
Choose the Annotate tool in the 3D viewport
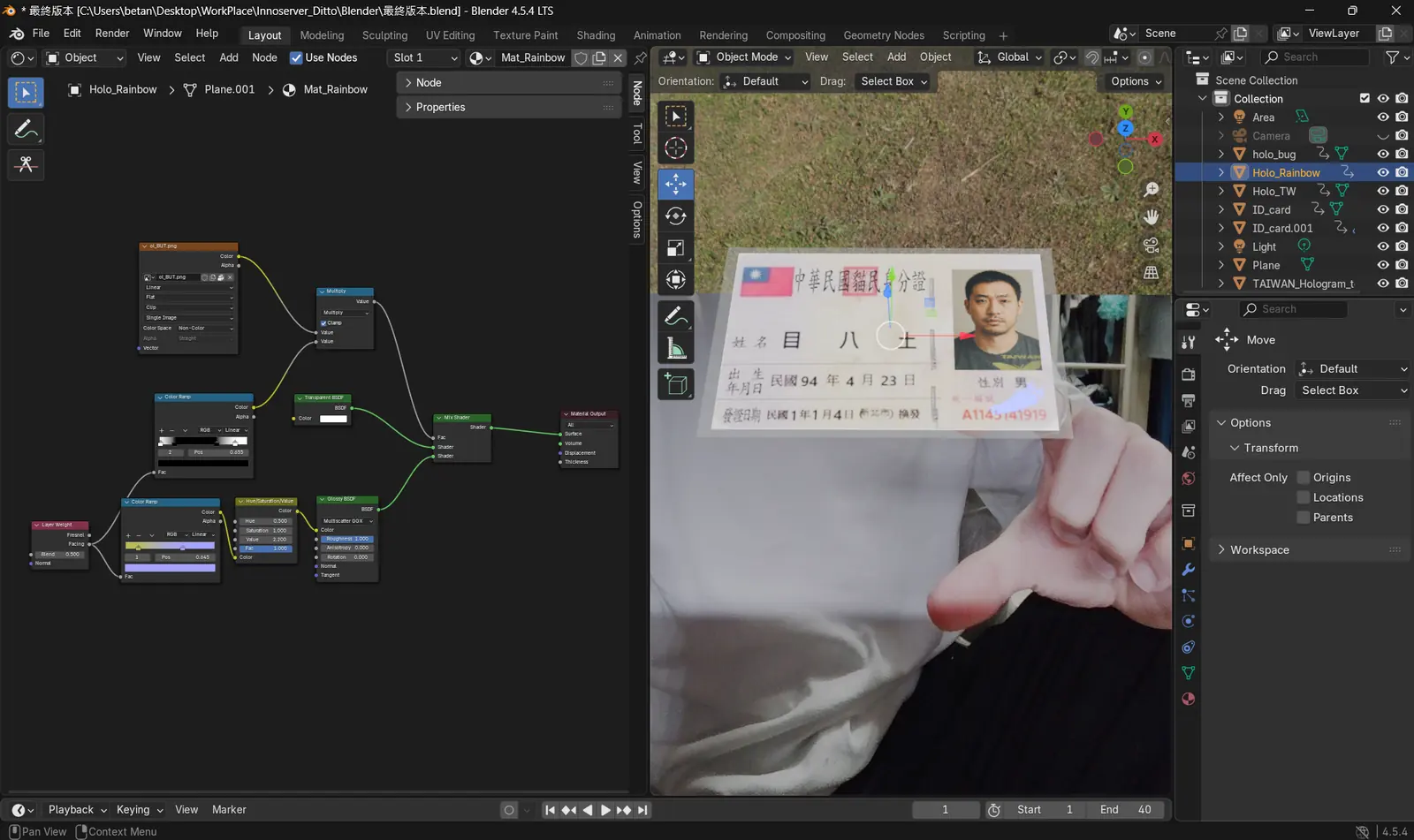click(x=676, y=316)
